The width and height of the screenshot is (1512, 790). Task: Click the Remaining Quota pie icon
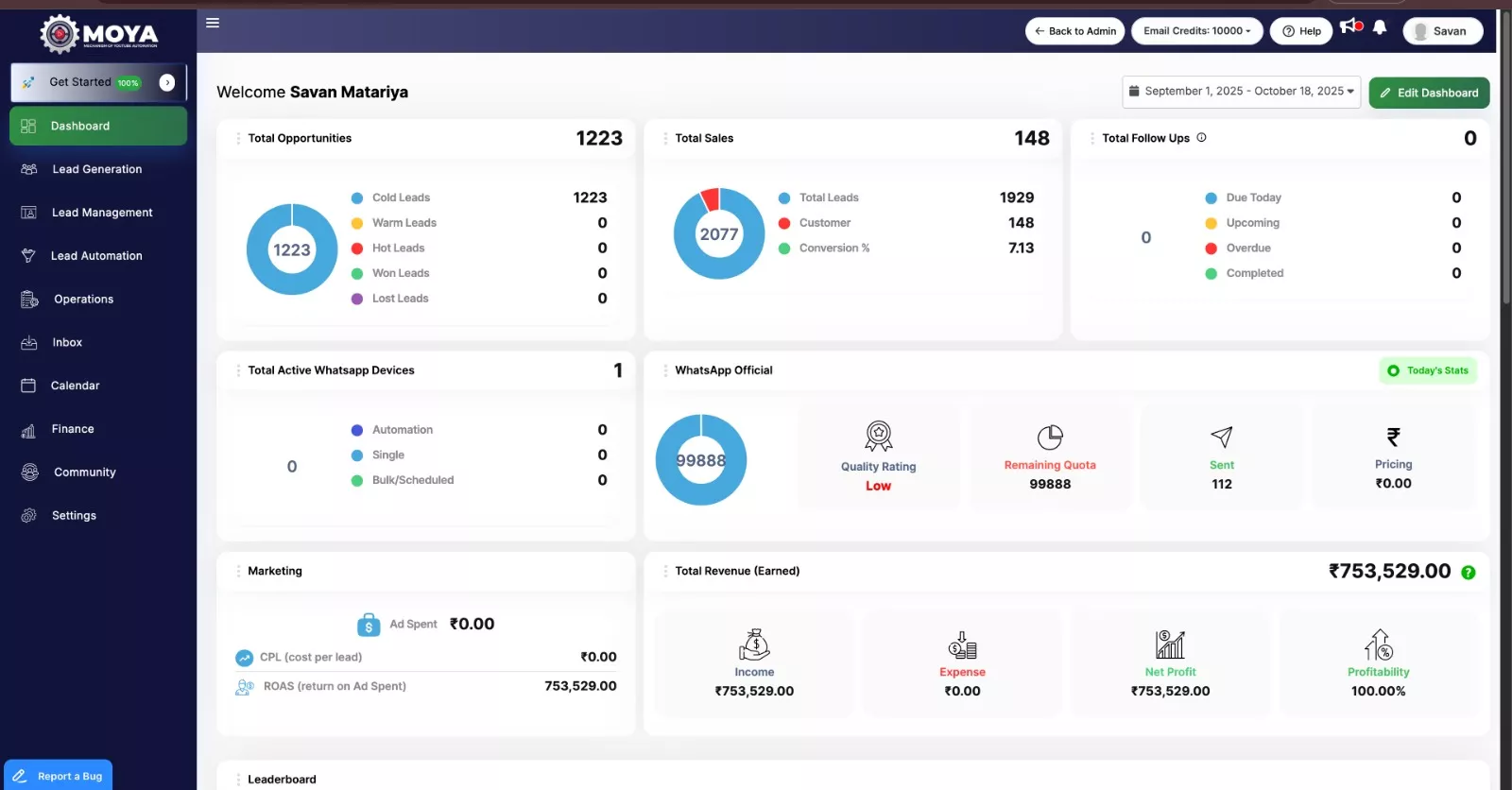(x=1050, y=438)
